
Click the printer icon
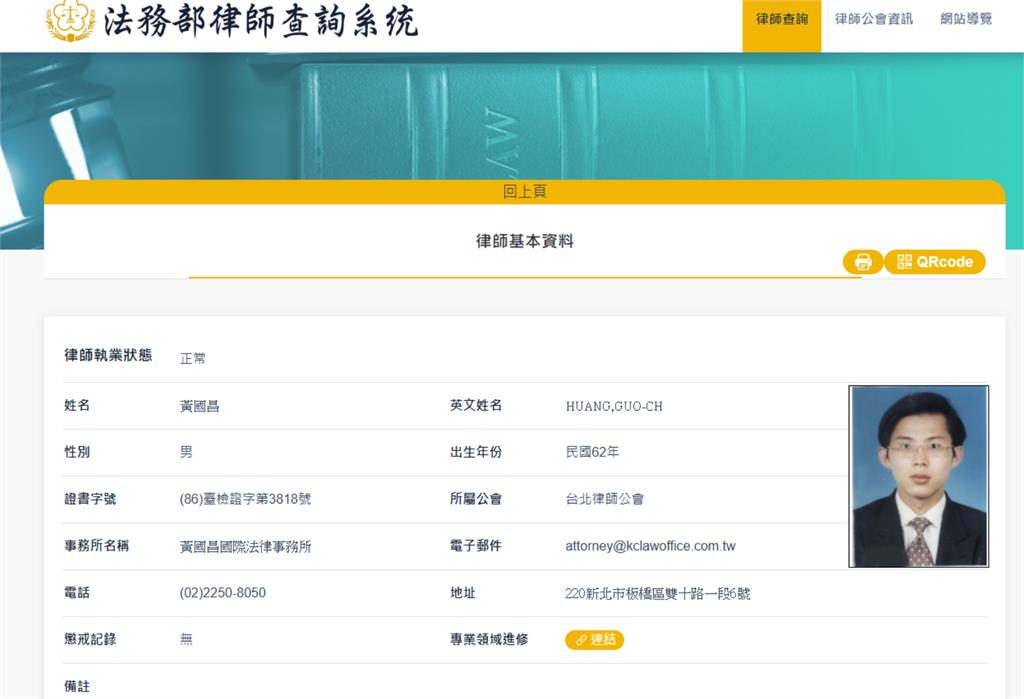coord(863,261)
